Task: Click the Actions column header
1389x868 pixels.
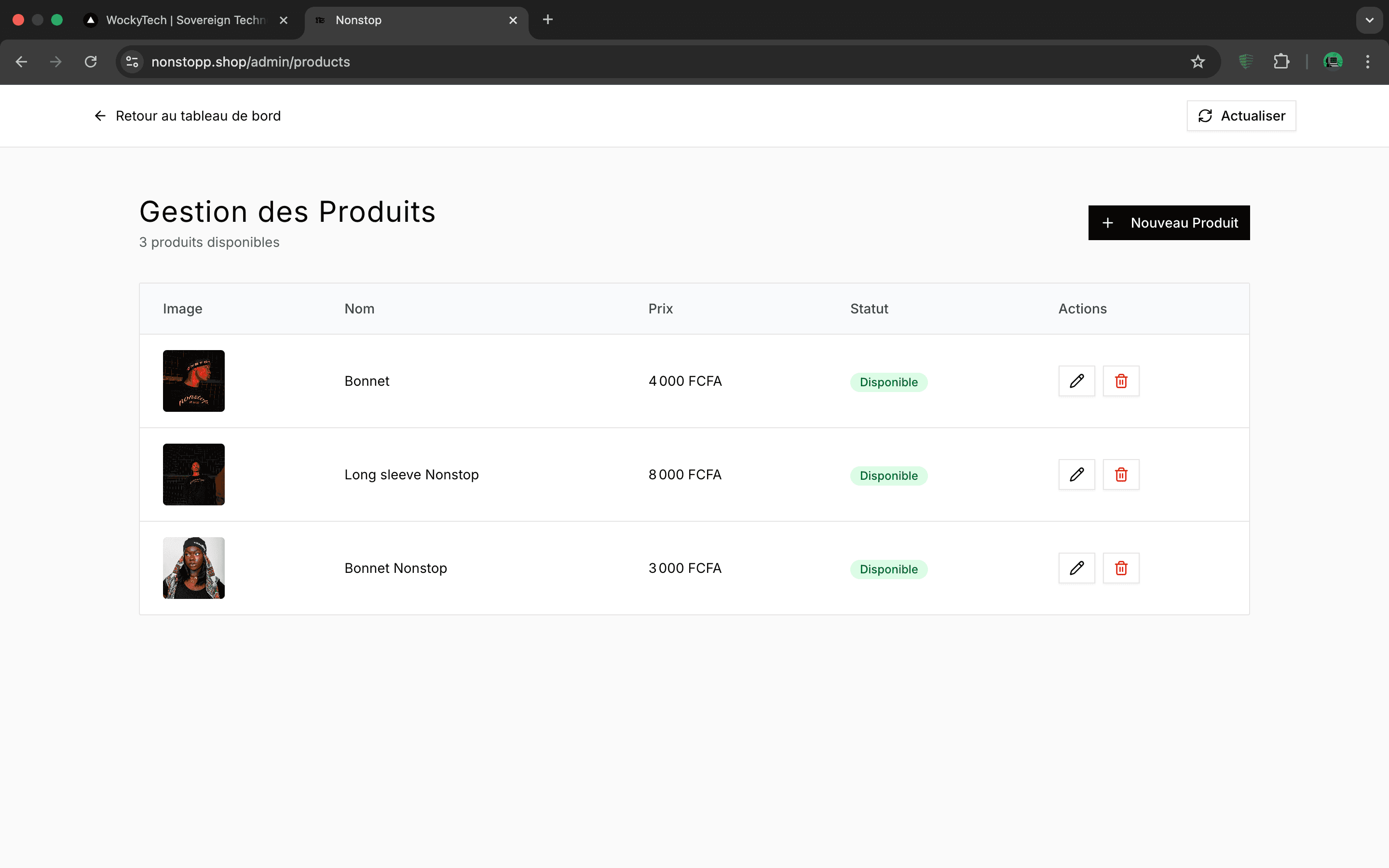Action: coord(1082,309)
